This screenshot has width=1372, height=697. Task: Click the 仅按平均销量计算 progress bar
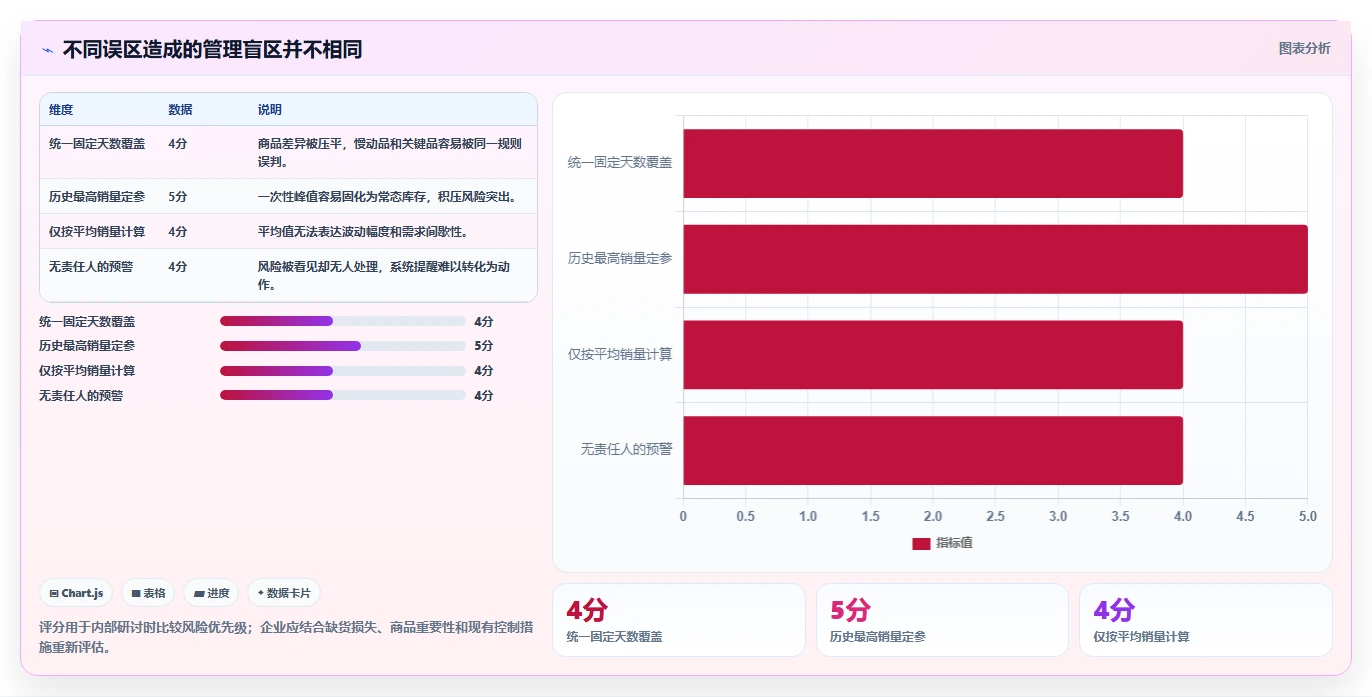click(x=343, y=371)
